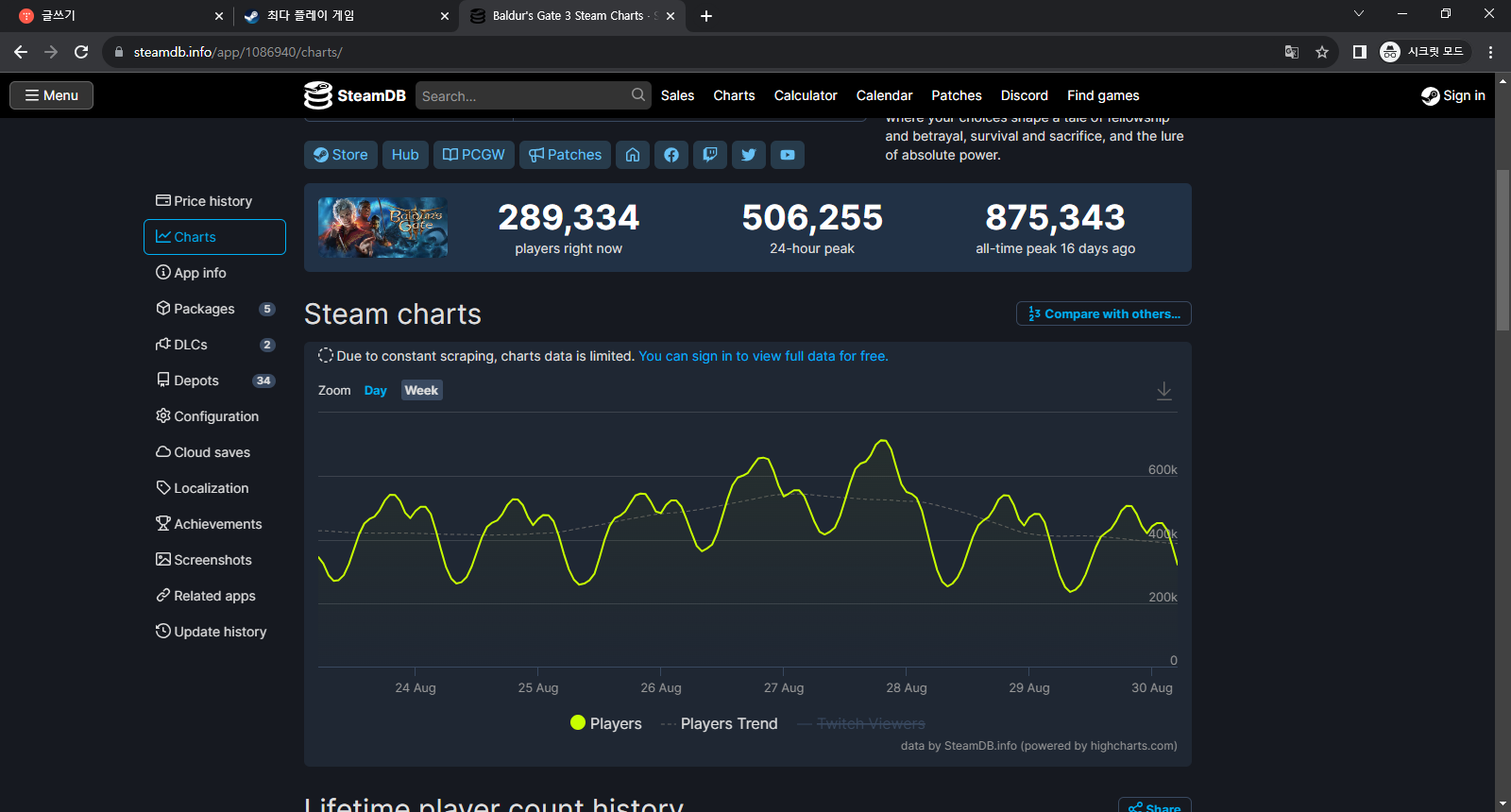Set chart zoom to Week
Image resolution: width=1511 pixels, height=812 pixels.
coord(421,391)
